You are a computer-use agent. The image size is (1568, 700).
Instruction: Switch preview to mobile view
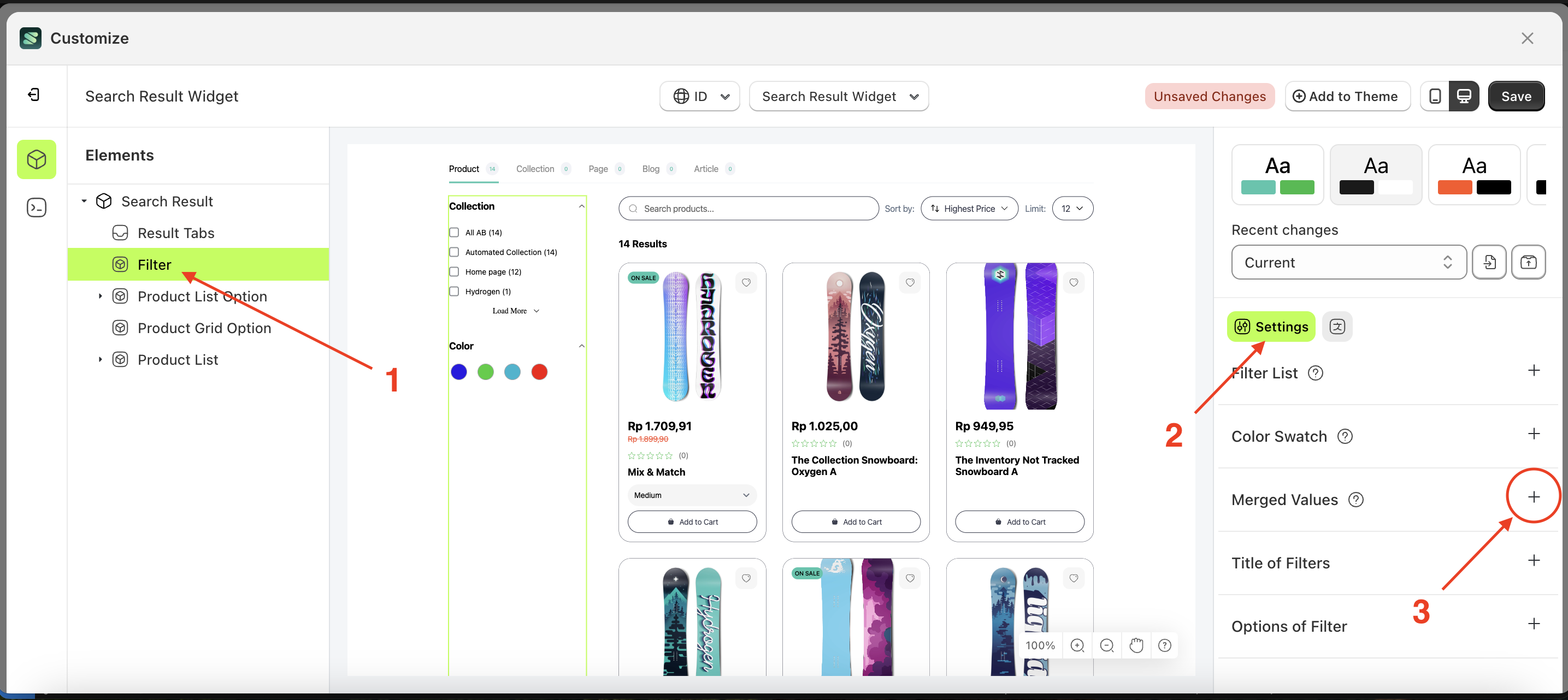pos(1436,96)
